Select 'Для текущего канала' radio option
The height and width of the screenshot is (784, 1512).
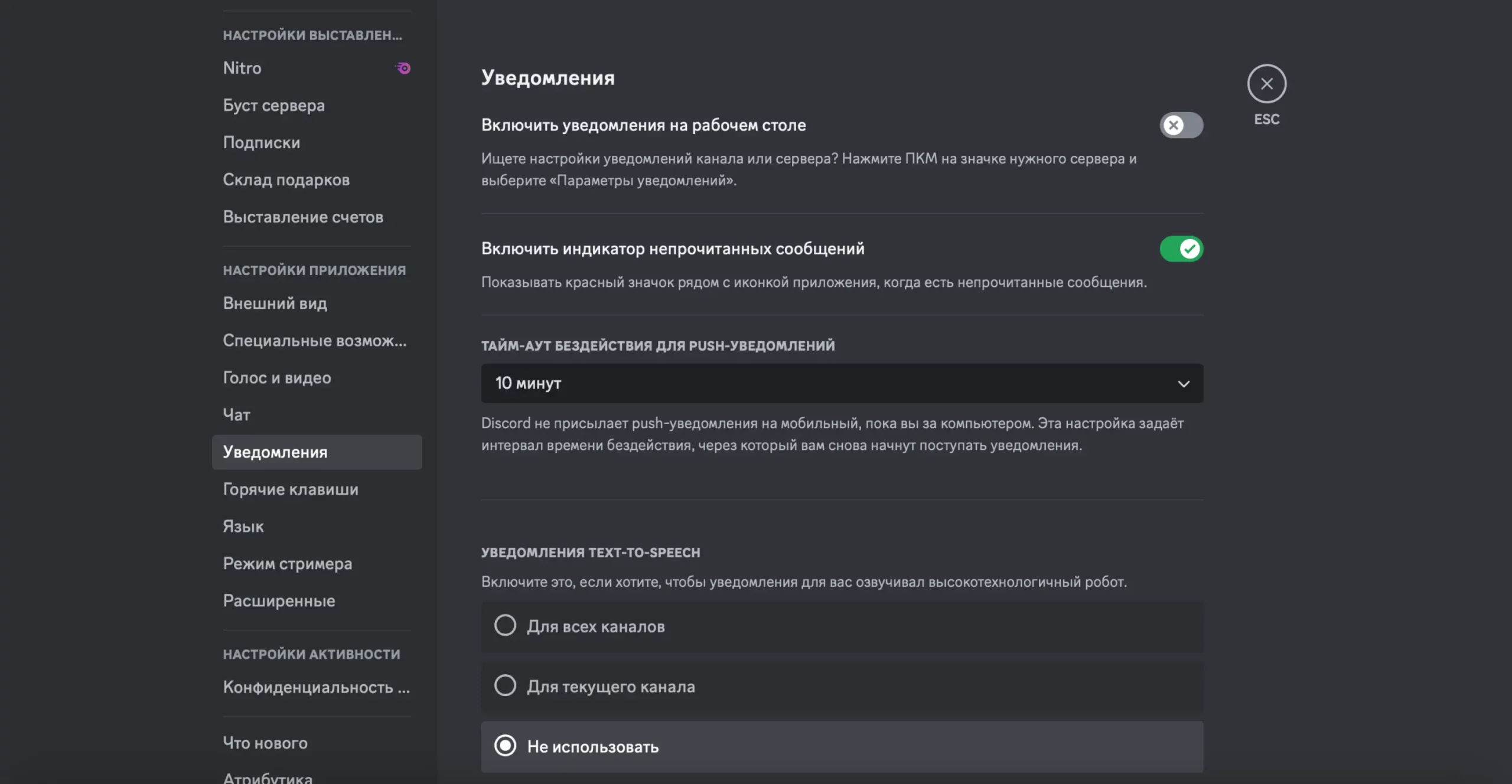click(x=506, y=686)
